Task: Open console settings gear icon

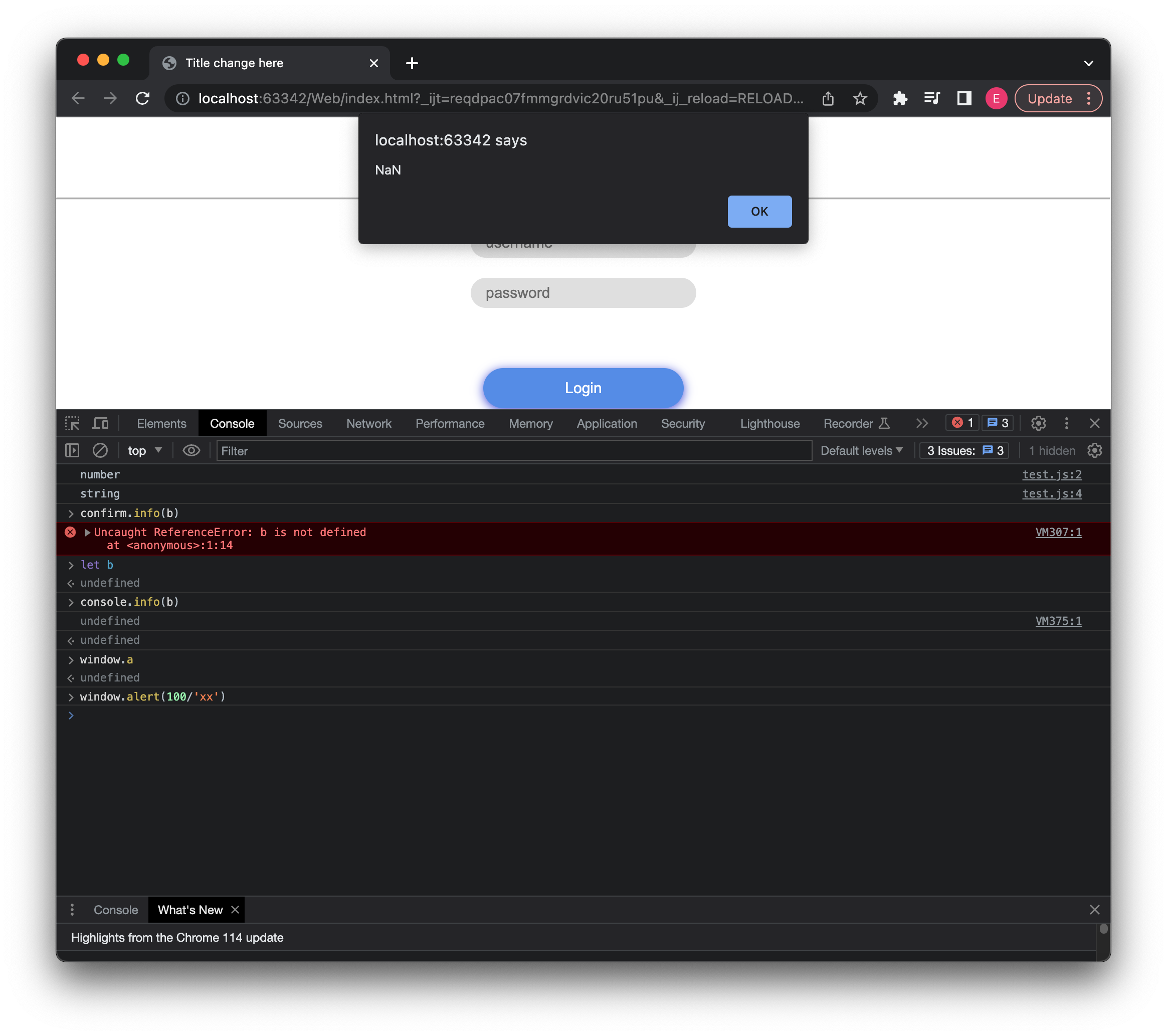Action: (1094, 451)
